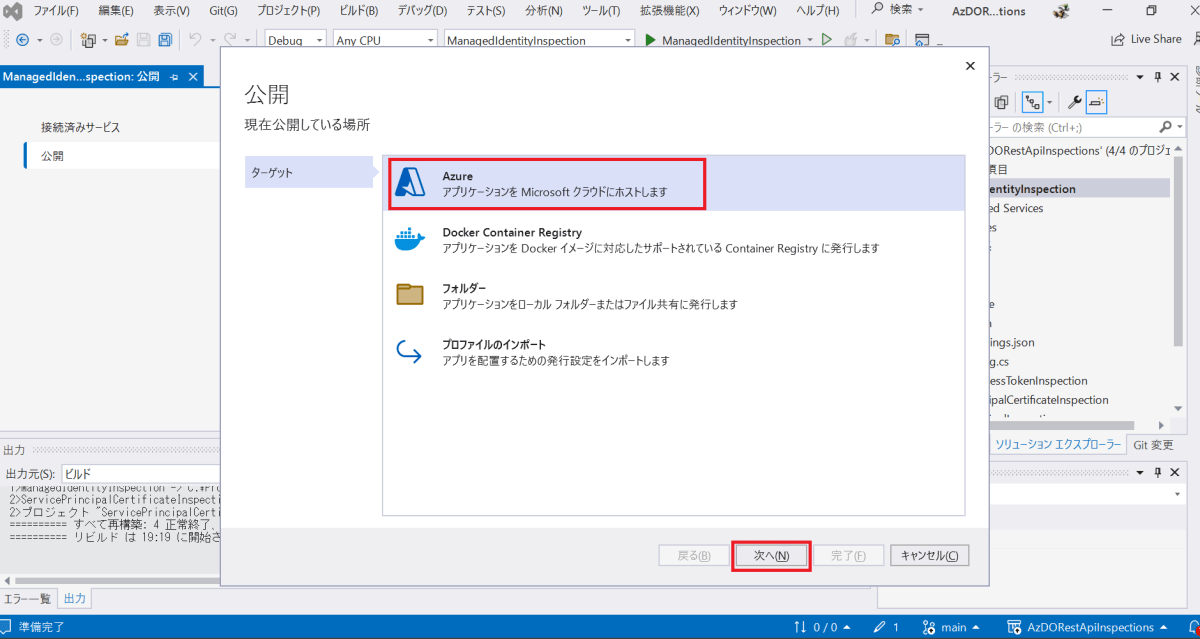Viewport: 1200px width, 639px height.
Task: Click the save all toolbar icon
Action: pyautogui.click(x=165, y=40)
